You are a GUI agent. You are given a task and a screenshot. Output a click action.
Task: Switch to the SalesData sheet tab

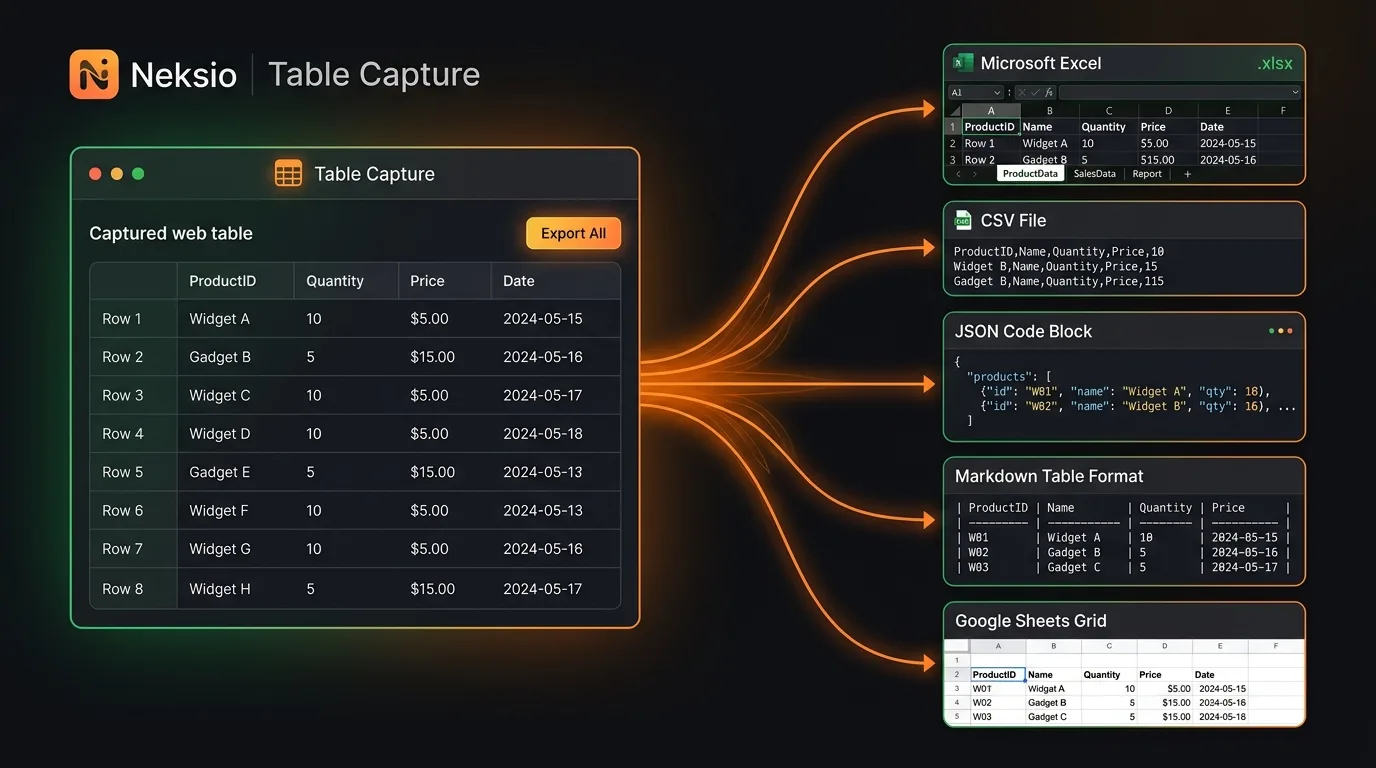pyautogui.click(x=1094, y=174)
